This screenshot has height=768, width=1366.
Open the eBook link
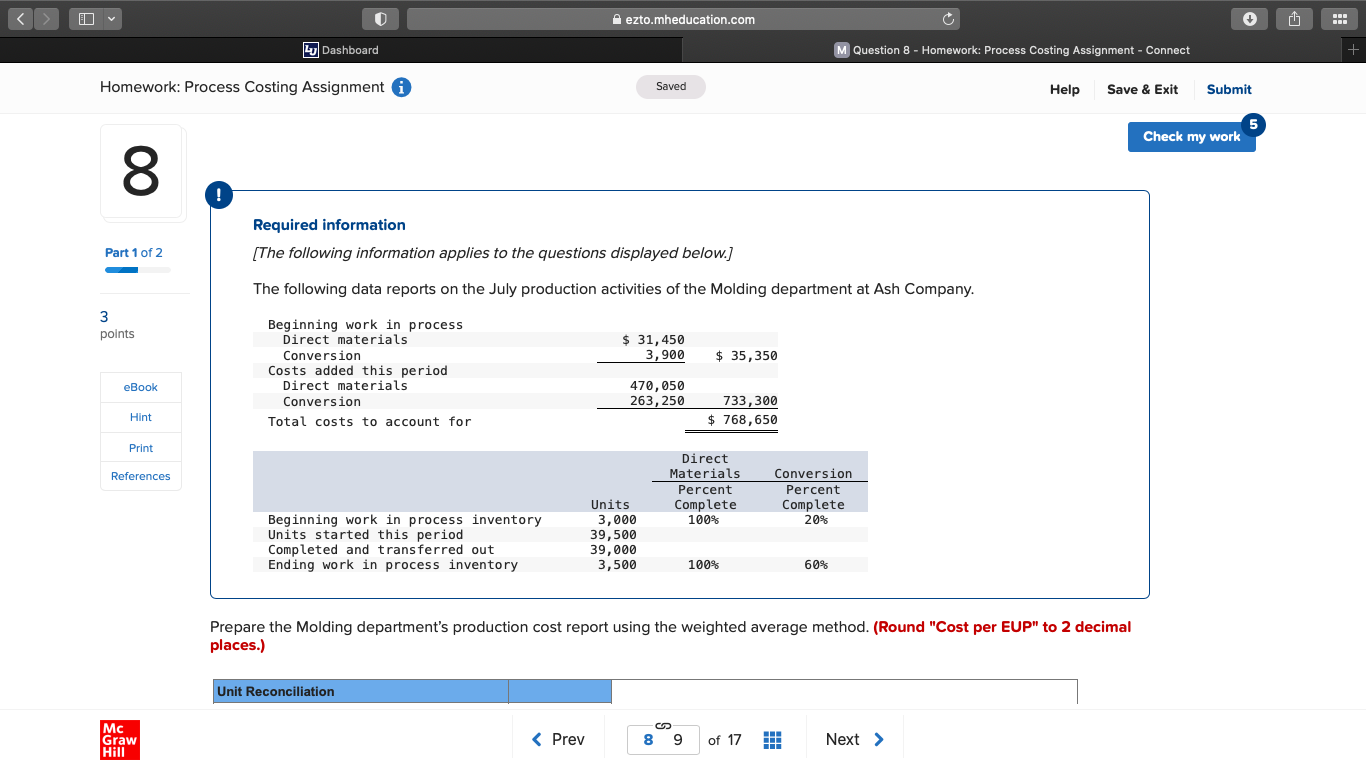pyautogui.click(x=140, y=387)
